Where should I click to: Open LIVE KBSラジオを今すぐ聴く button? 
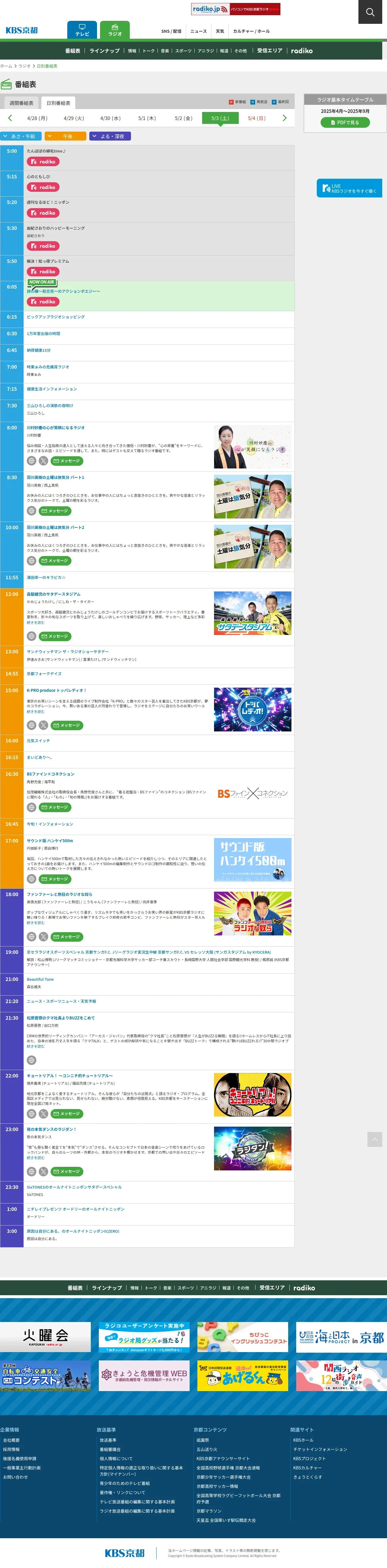tap(349, 188)
